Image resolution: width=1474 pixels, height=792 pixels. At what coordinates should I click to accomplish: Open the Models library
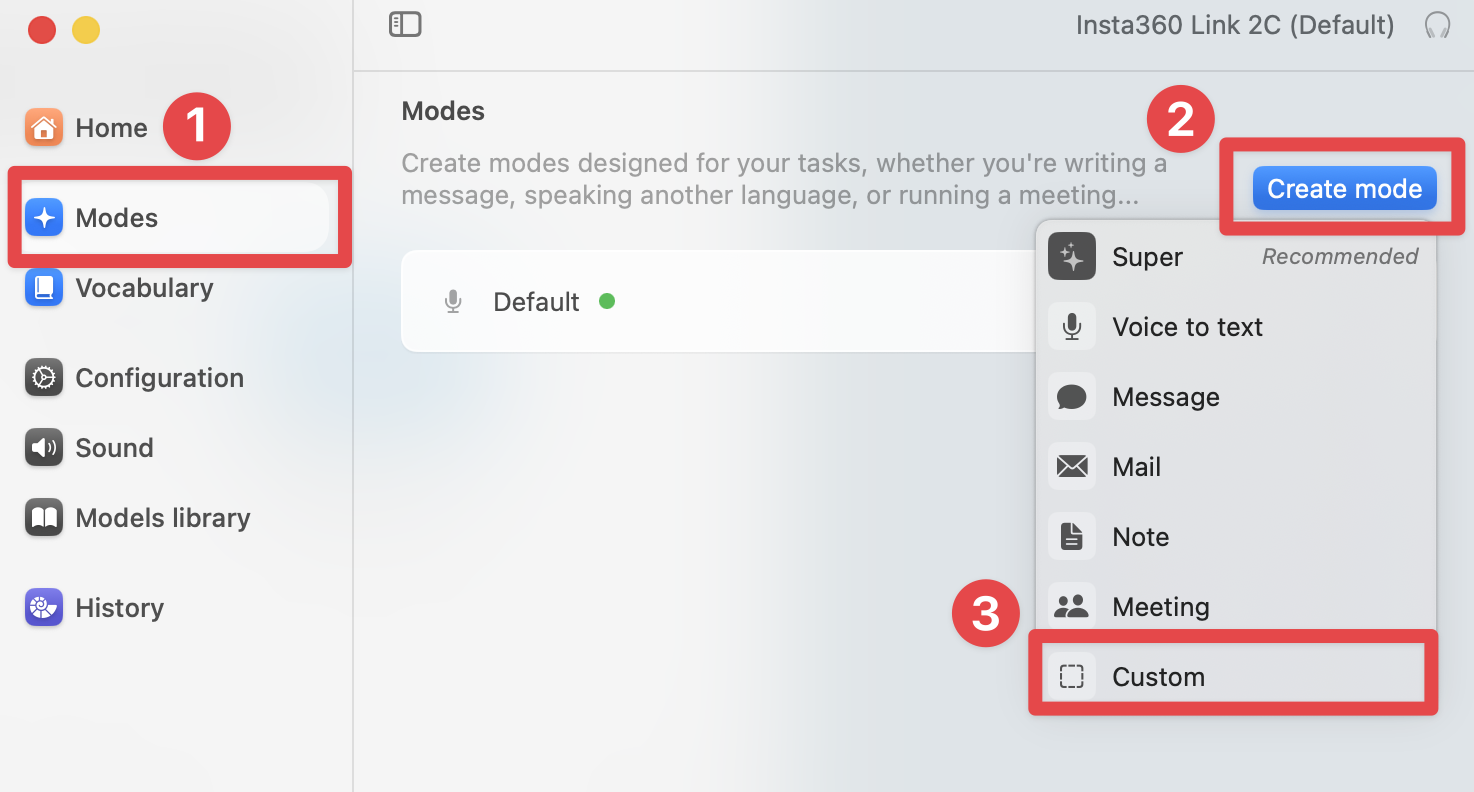tap(162, 518)
